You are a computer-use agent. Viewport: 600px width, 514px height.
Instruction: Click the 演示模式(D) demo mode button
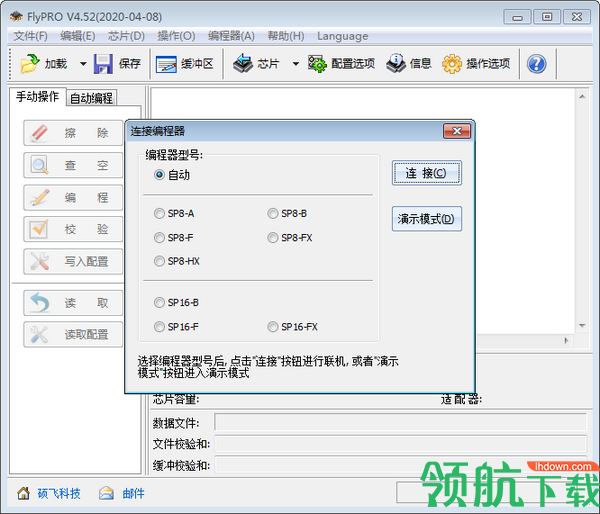click(427, 219)
